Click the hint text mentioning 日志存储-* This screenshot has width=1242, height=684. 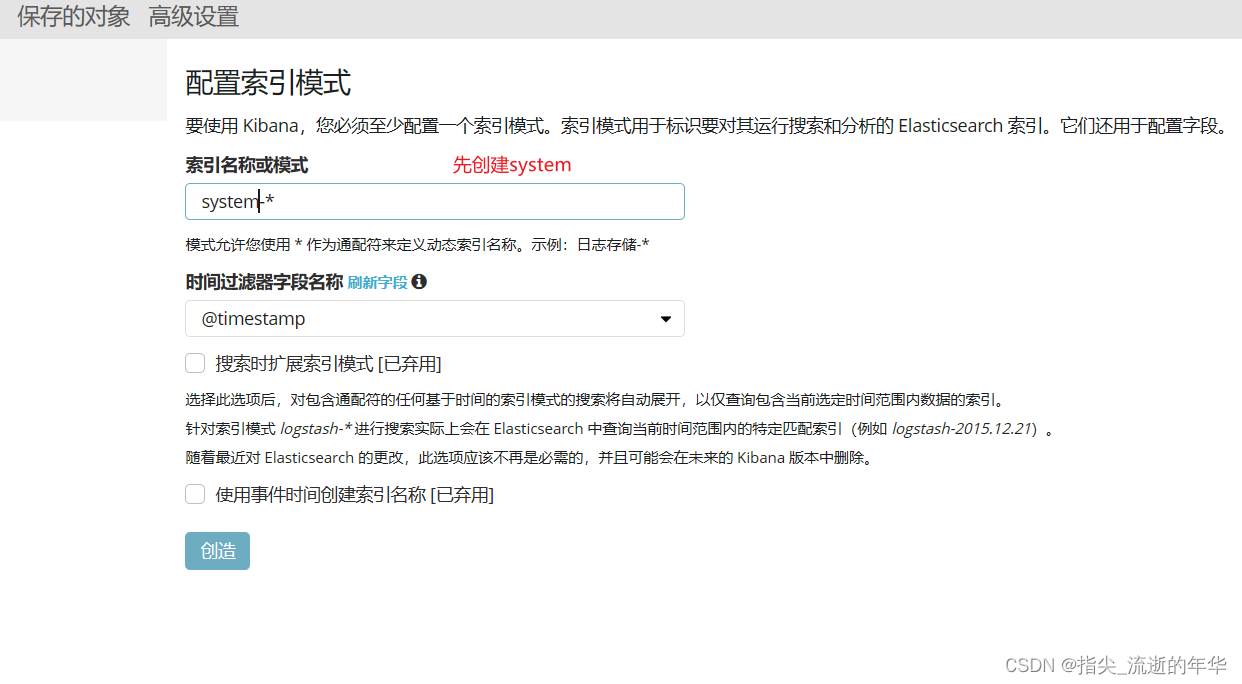click(x=418, y=245)
